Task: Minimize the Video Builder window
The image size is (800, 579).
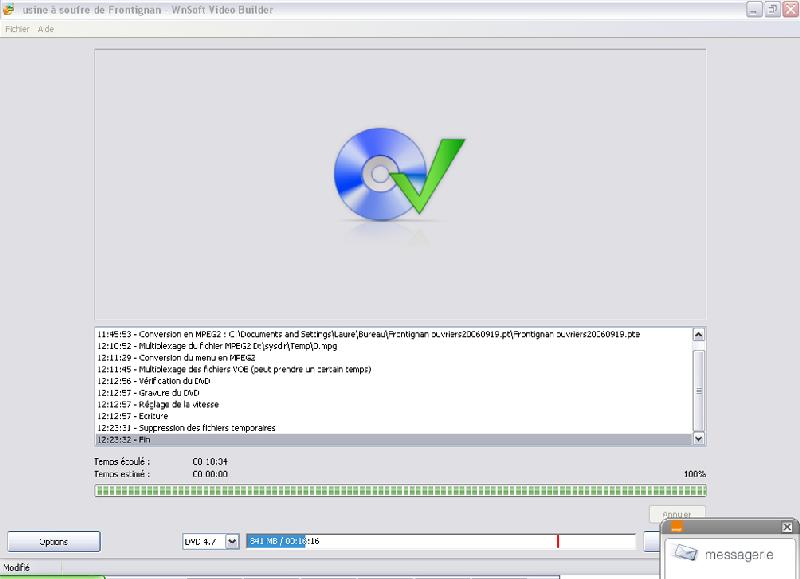Action: [754, 9]
